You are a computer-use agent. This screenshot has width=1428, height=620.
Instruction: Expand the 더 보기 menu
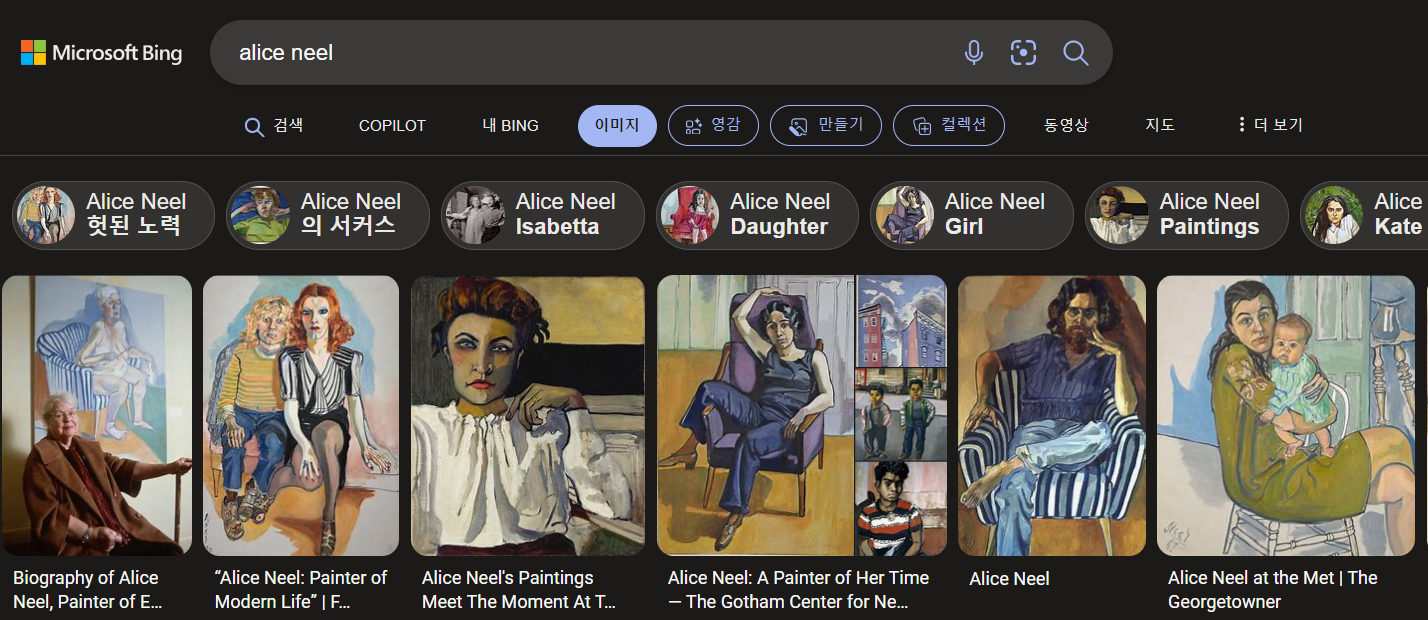point(1269,126)
